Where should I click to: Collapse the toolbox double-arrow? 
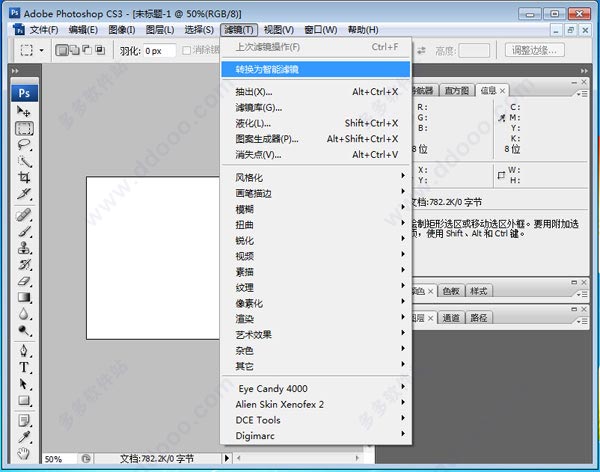pyautogui.click(x=15, y=71)
